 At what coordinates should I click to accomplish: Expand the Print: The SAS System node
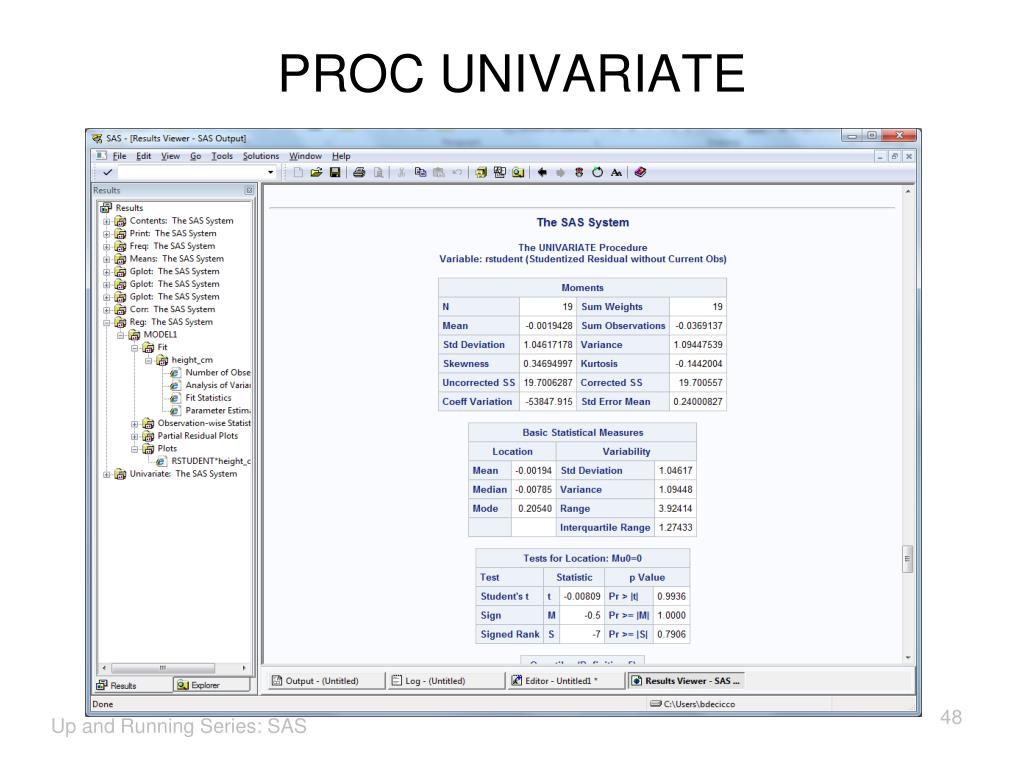pos(106,233)
